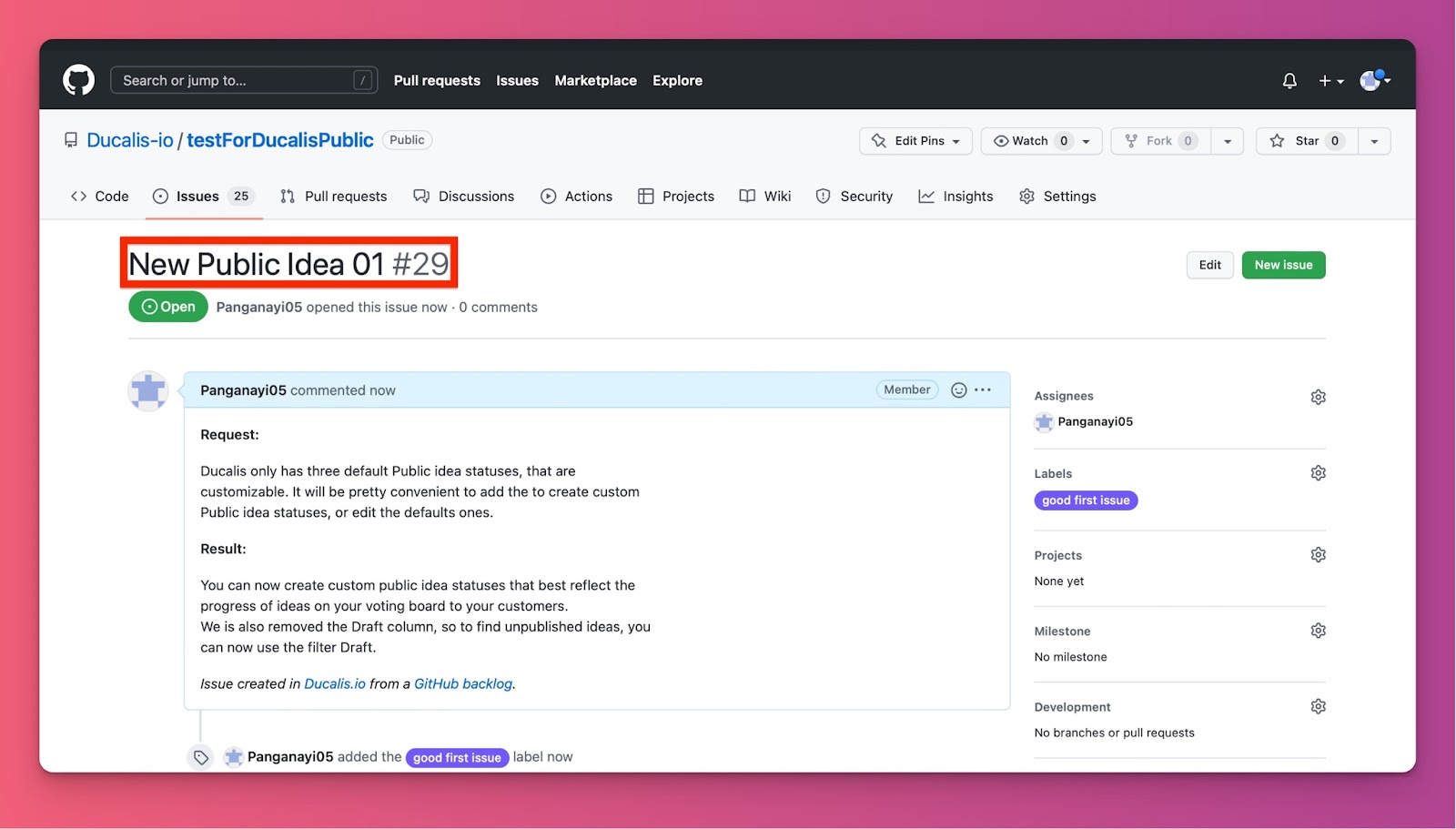This screenshot has height=829, width=1456.
Task: Switch to the Discussions tab
Action: [464, 196]
